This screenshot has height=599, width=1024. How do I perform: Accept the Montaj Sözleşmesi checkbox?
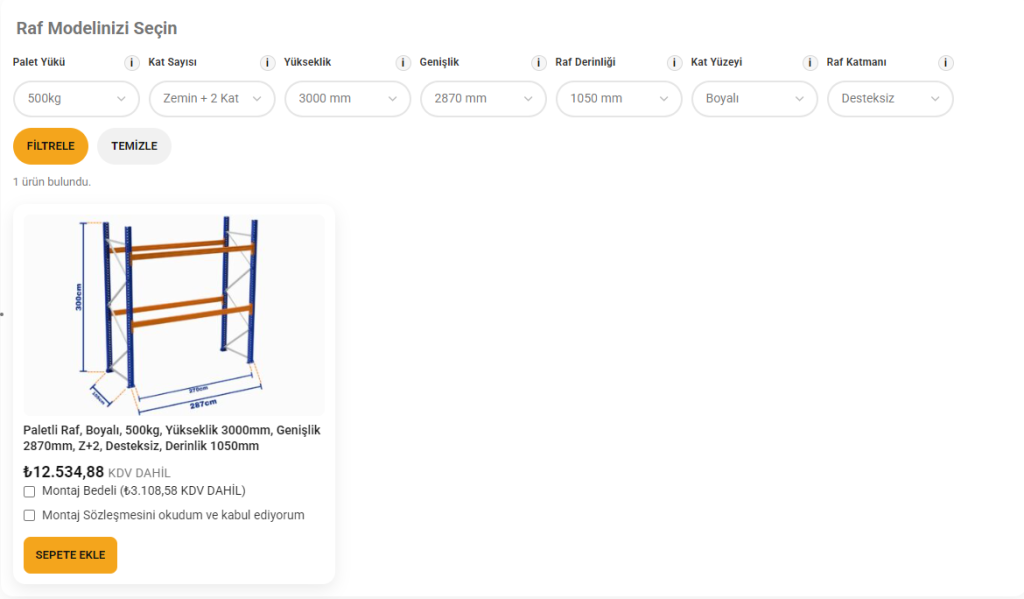29,515
